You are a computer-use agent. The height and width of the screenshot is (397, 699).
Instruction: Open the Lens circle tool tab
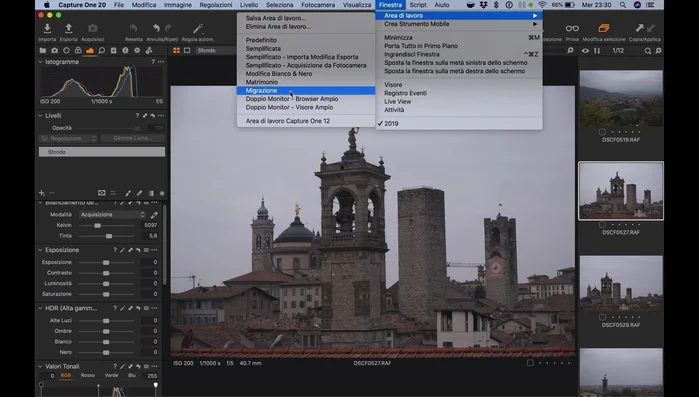coord(66,50)
